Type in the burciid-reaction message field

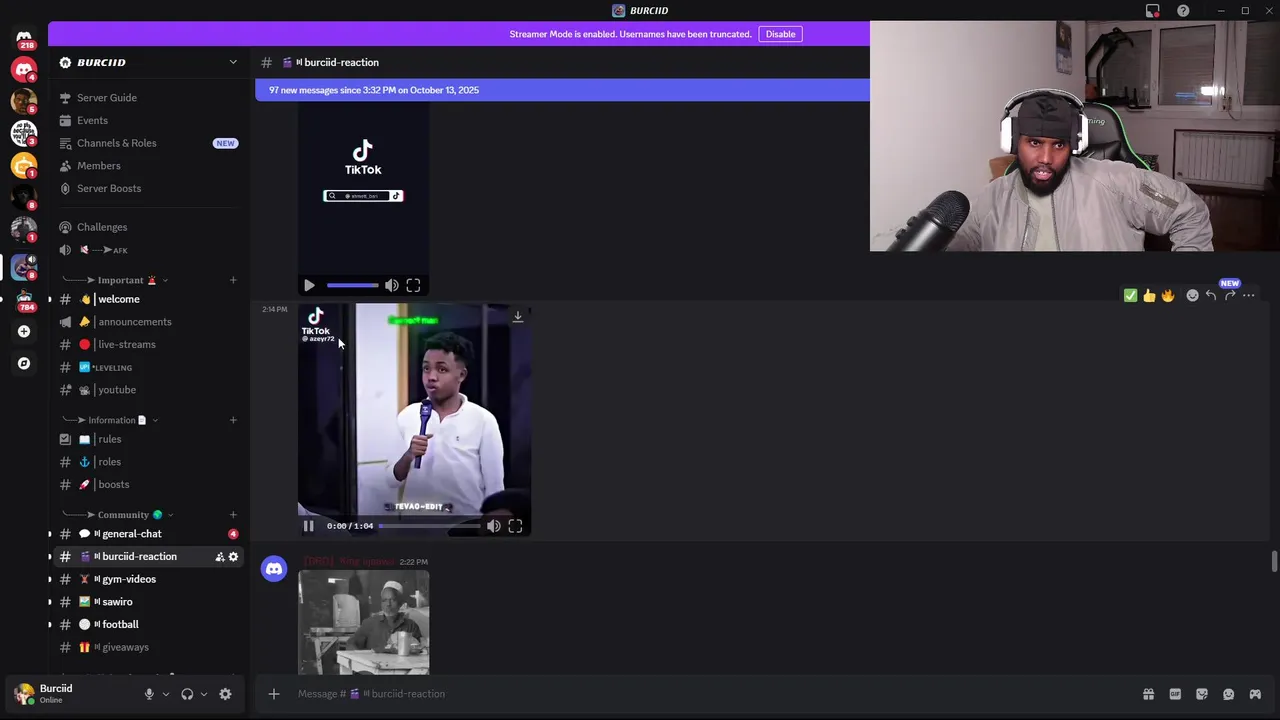coord(710,694)
